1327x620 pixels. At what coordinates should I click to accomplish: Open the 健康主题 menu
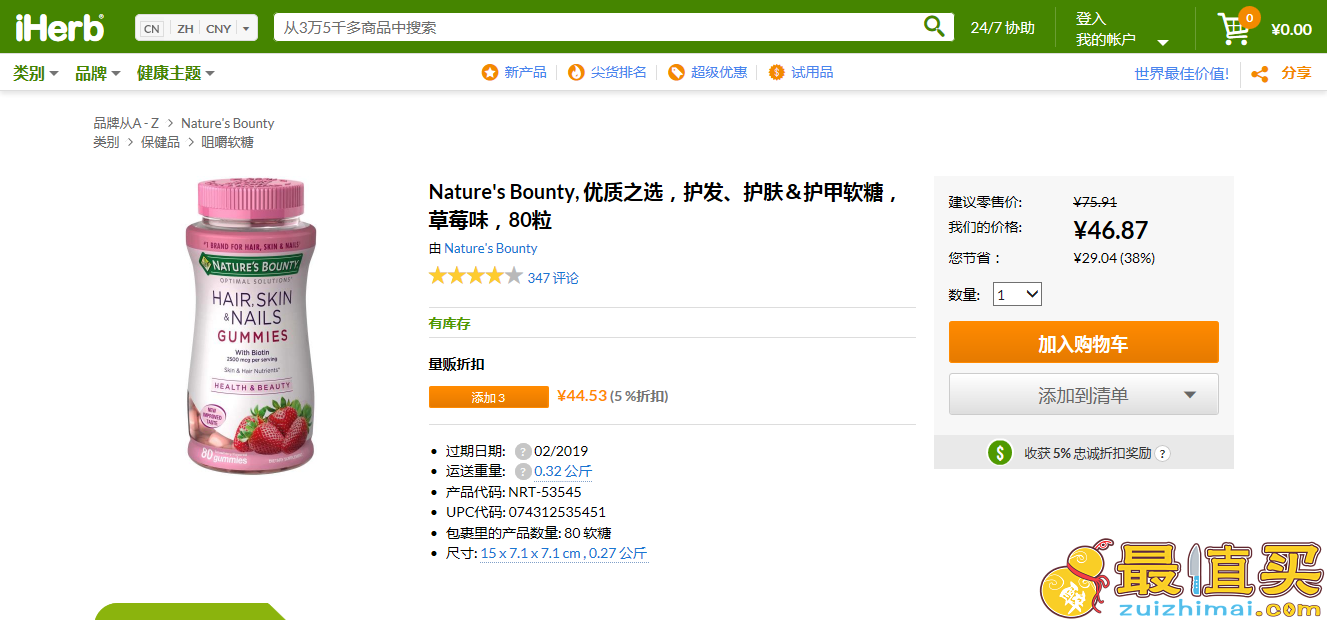176,73
